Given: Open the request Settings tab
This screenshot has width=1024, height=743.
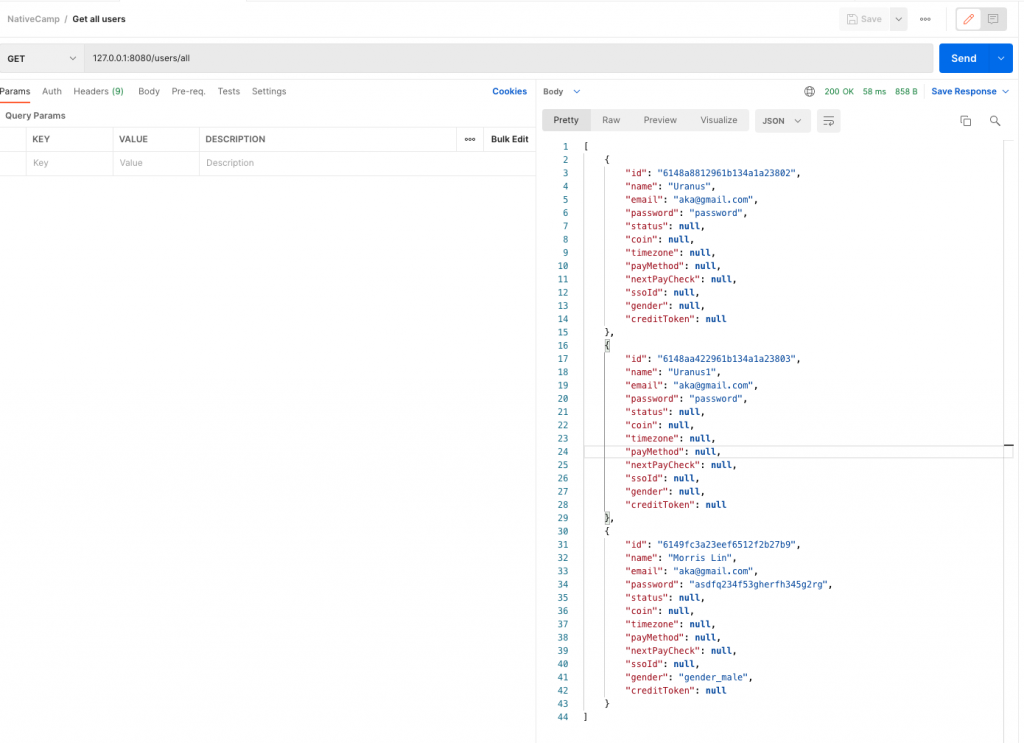Looking at the screenshot, I should (269, 91).
